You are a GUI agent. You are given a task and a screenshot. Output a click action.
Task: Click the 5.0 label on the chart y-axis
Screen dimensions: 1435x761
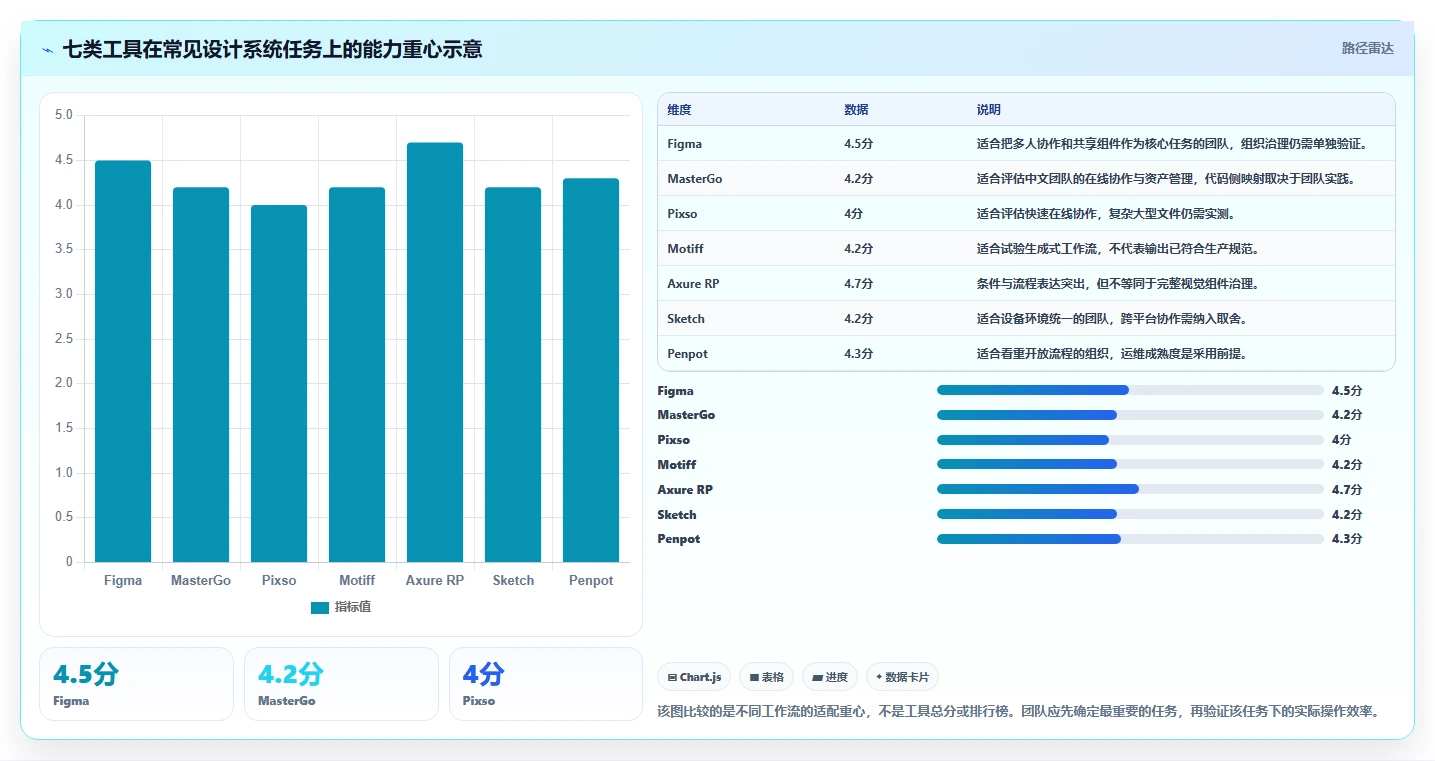point(64,115)
